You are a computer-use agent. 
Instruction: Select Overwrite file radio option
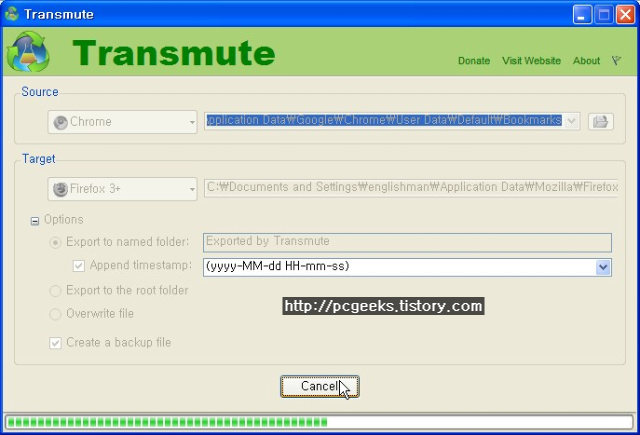(55, 314)
